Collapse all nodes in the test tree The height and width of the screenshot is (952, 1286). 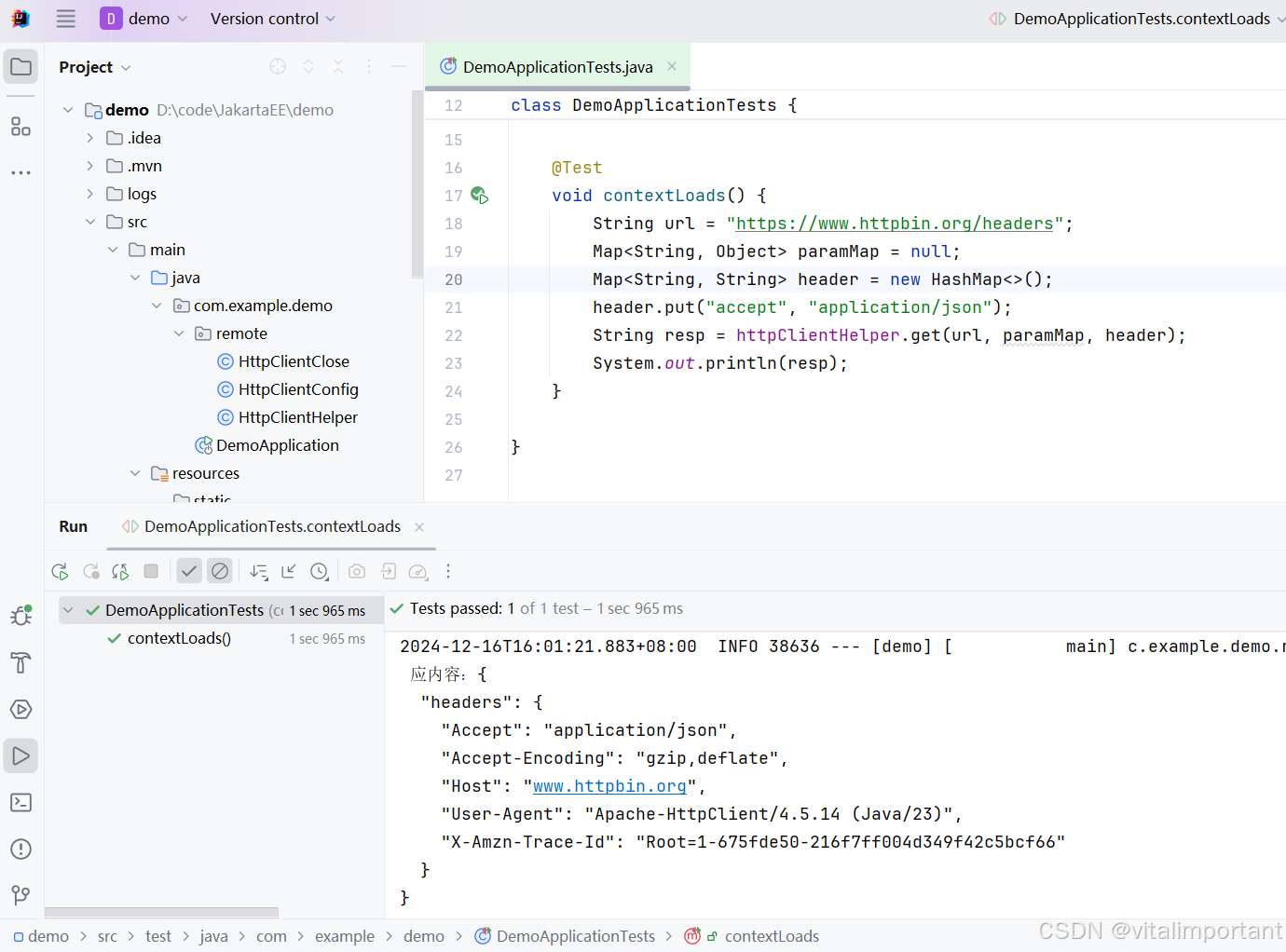coord(289,570)
